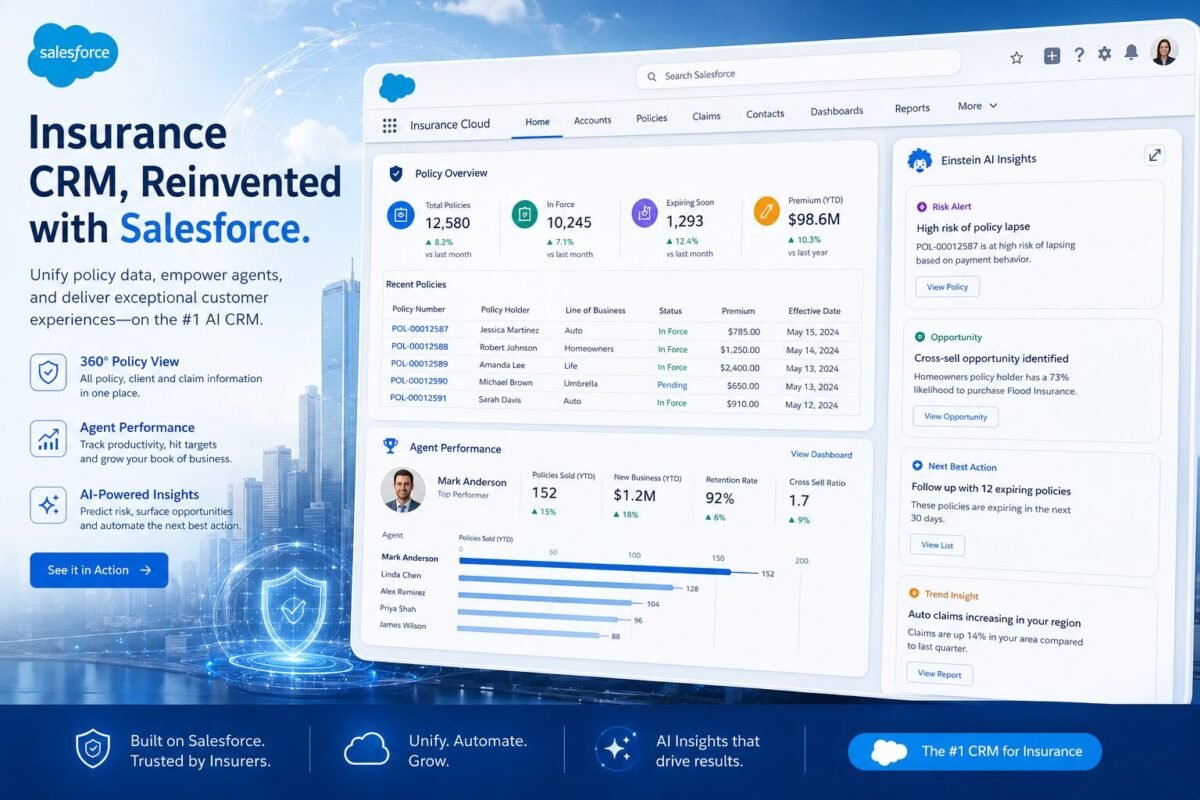The image size is (1200, 800).
Task: Click the Jessica Martinez policy holder cell
Action: pos(509,330)
